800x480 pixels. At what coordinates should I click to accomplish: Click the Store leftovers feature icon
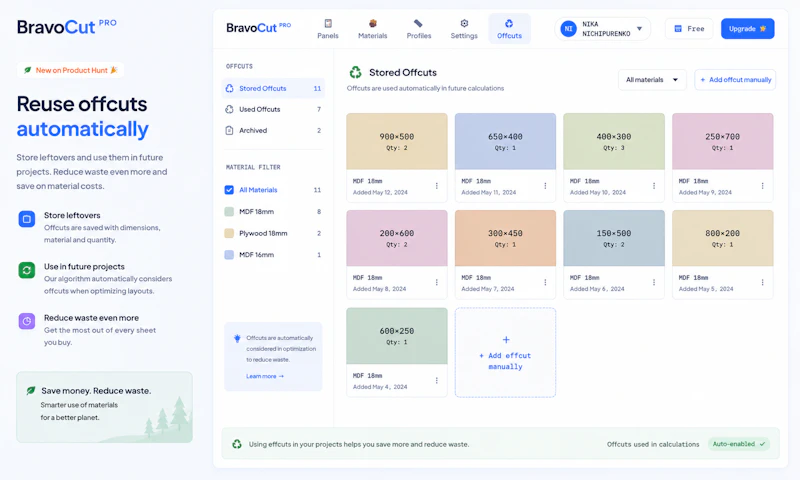pos(27,219)
